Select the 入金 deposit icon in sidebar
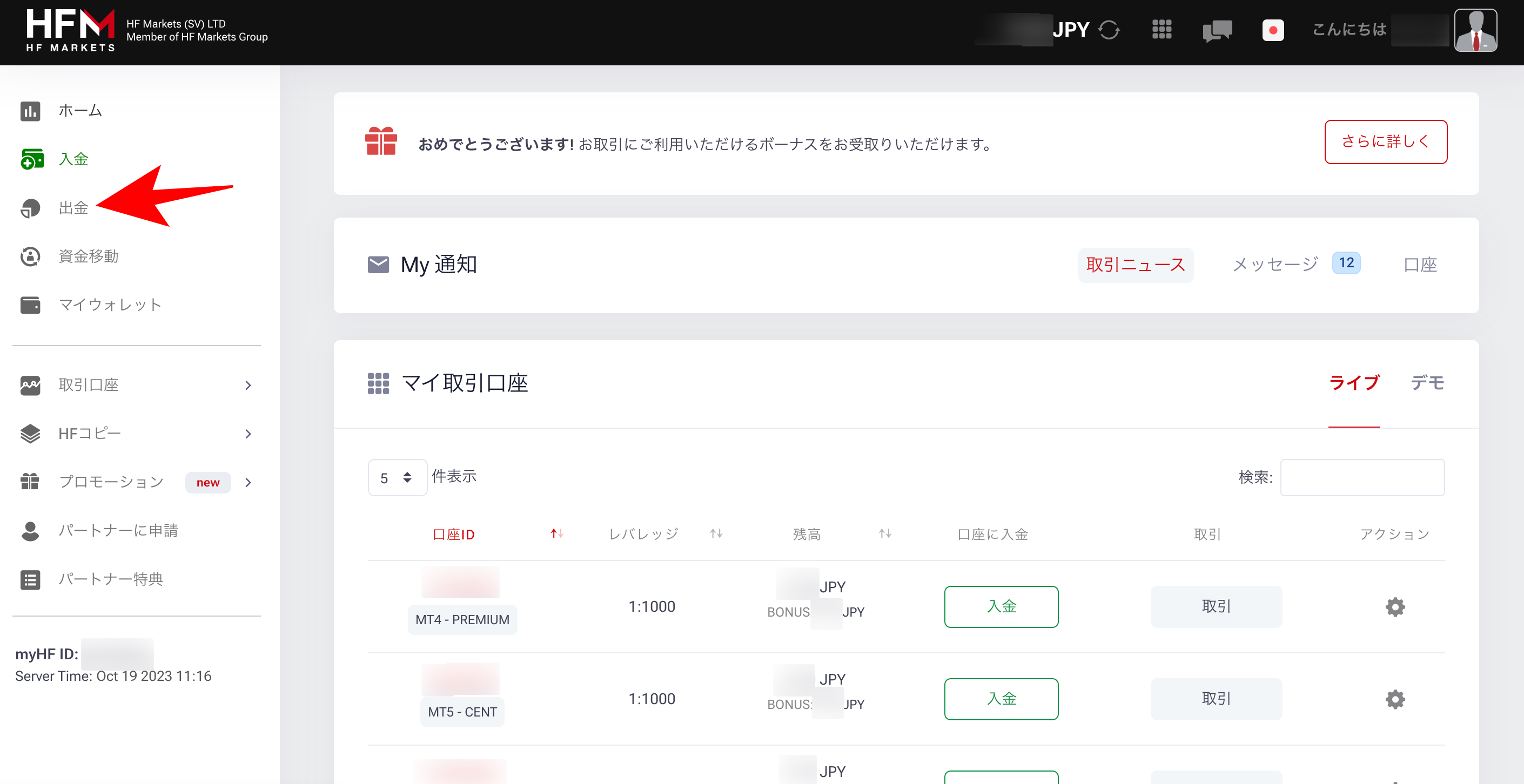Image resolution: width=1524 pixels, height=784 pixels. tap(32, 159)
